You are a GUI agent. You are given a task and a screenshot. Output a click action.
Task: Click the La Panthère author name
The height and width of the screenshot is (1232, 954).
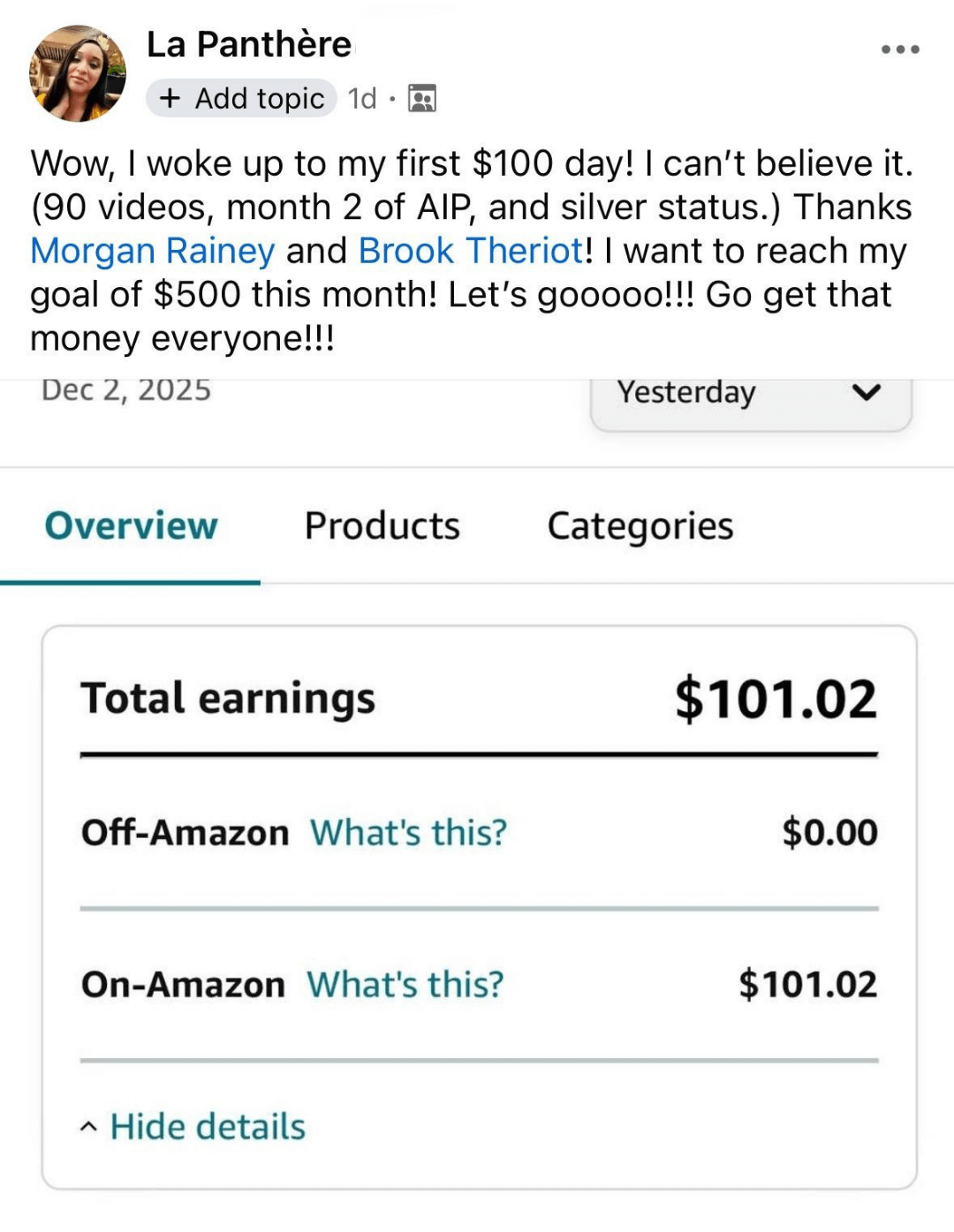coord(249,44)
